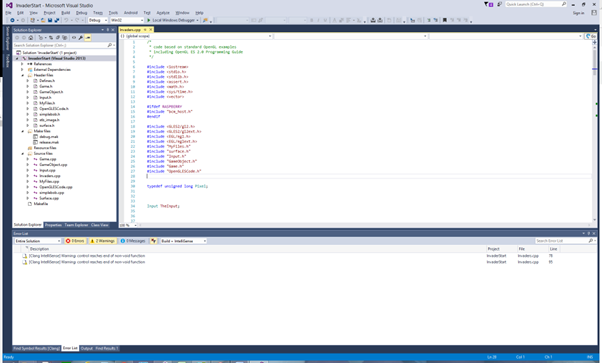Switch to Find Results 1 tab
Image resolution: width=602 pixels, height=363 pixels.
(107, 348)
